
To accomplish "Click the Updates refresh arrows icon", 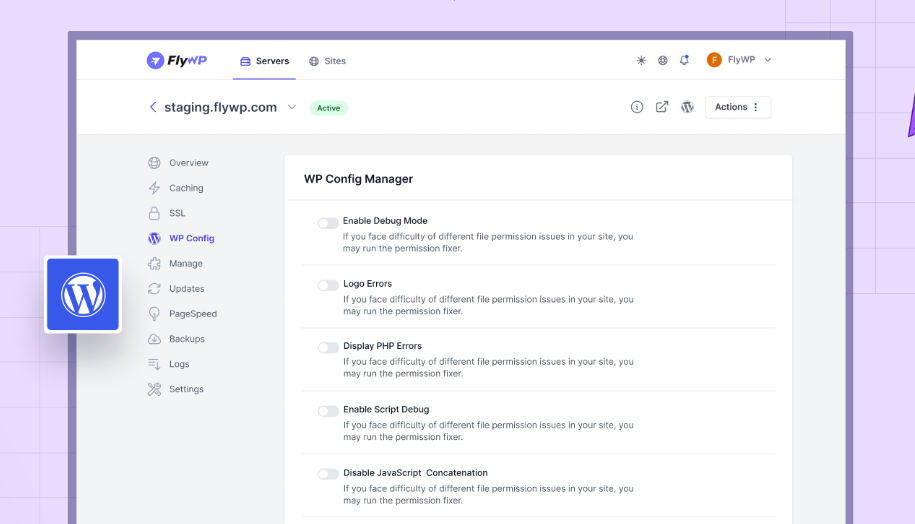I will coord(154,288).
